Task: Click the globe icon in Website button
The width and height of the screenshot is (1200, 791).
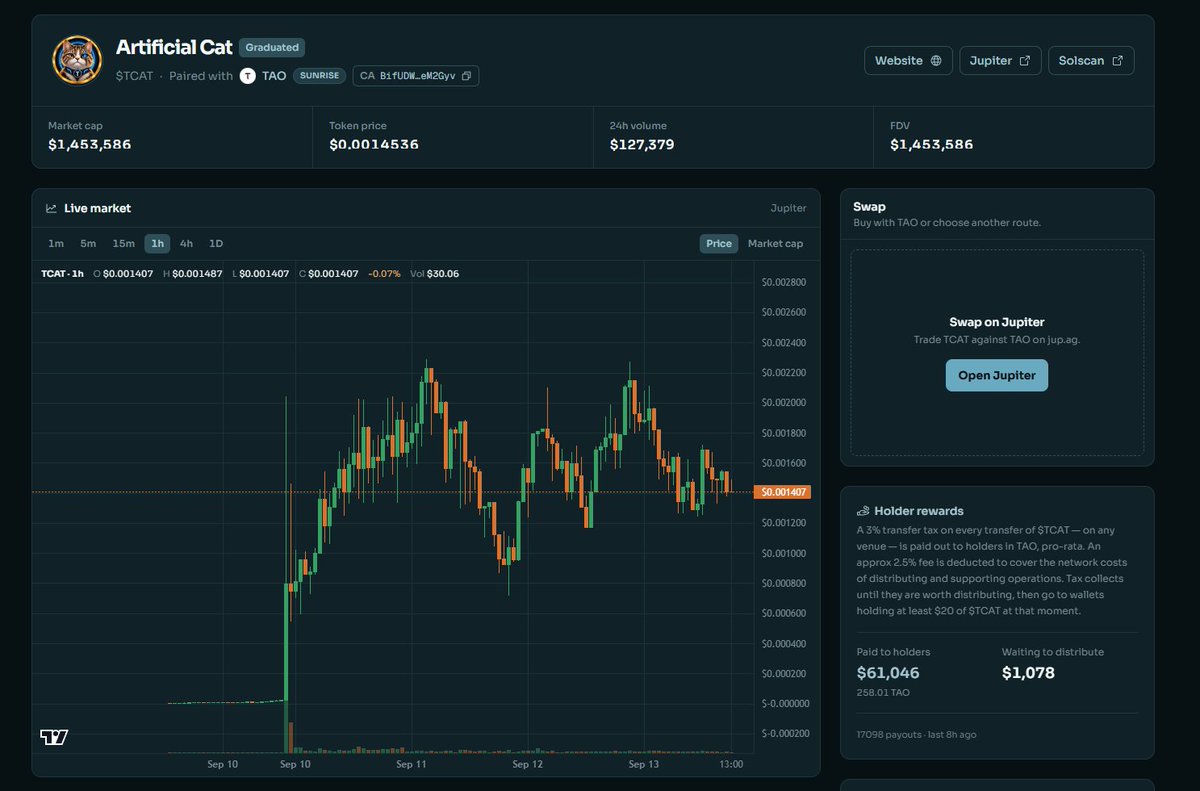Action: click(x=936, y=61)
